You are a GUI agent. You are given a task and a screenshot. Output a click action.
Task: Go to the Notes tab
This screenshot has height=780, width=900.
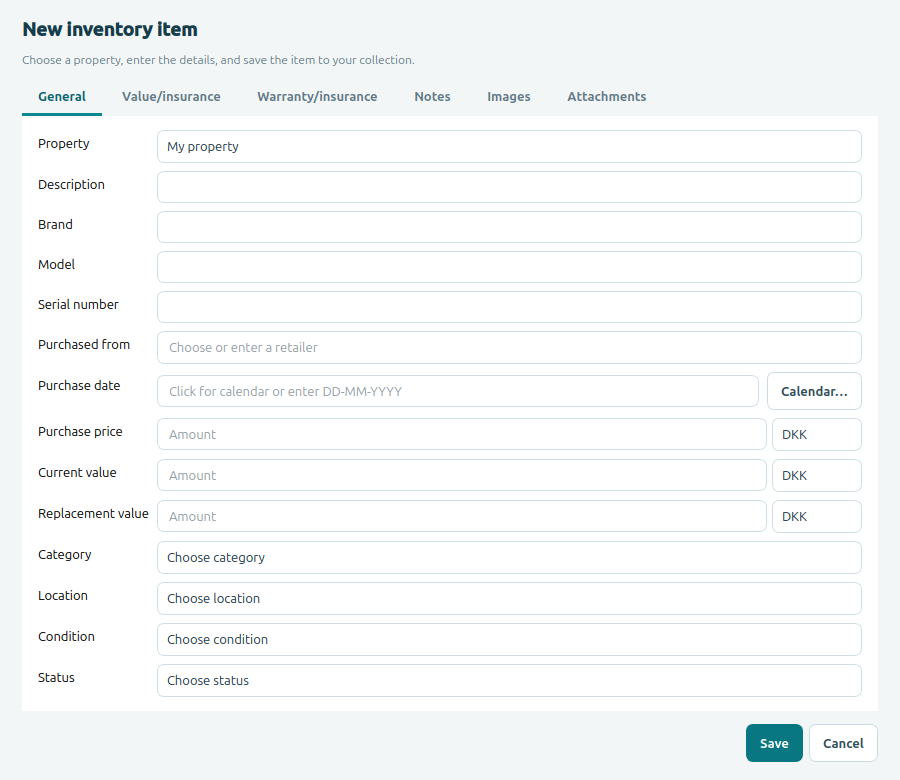click(x=432, y=96)
